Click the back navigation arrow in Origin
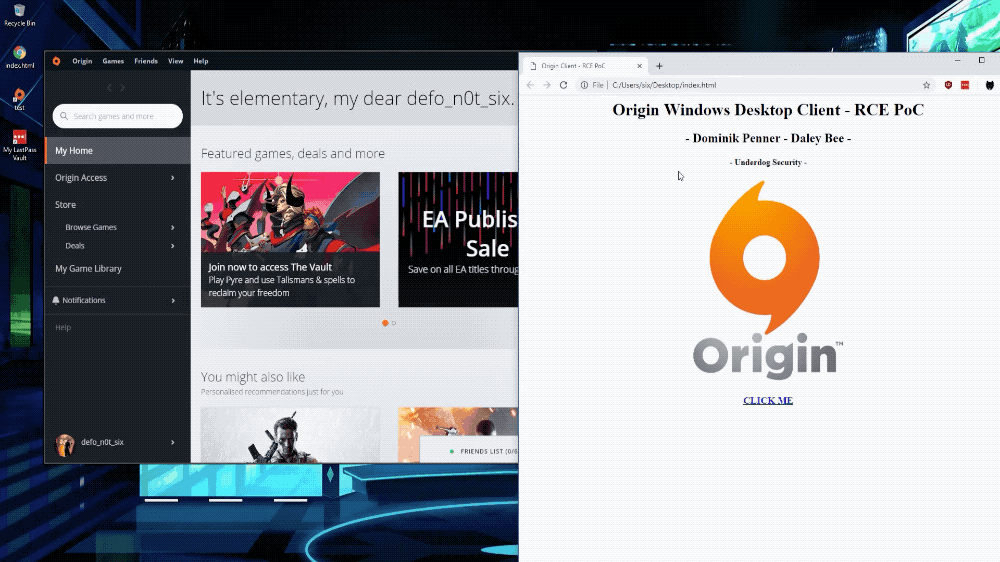This screenshot has height=562, width=1000. [110, 87]
